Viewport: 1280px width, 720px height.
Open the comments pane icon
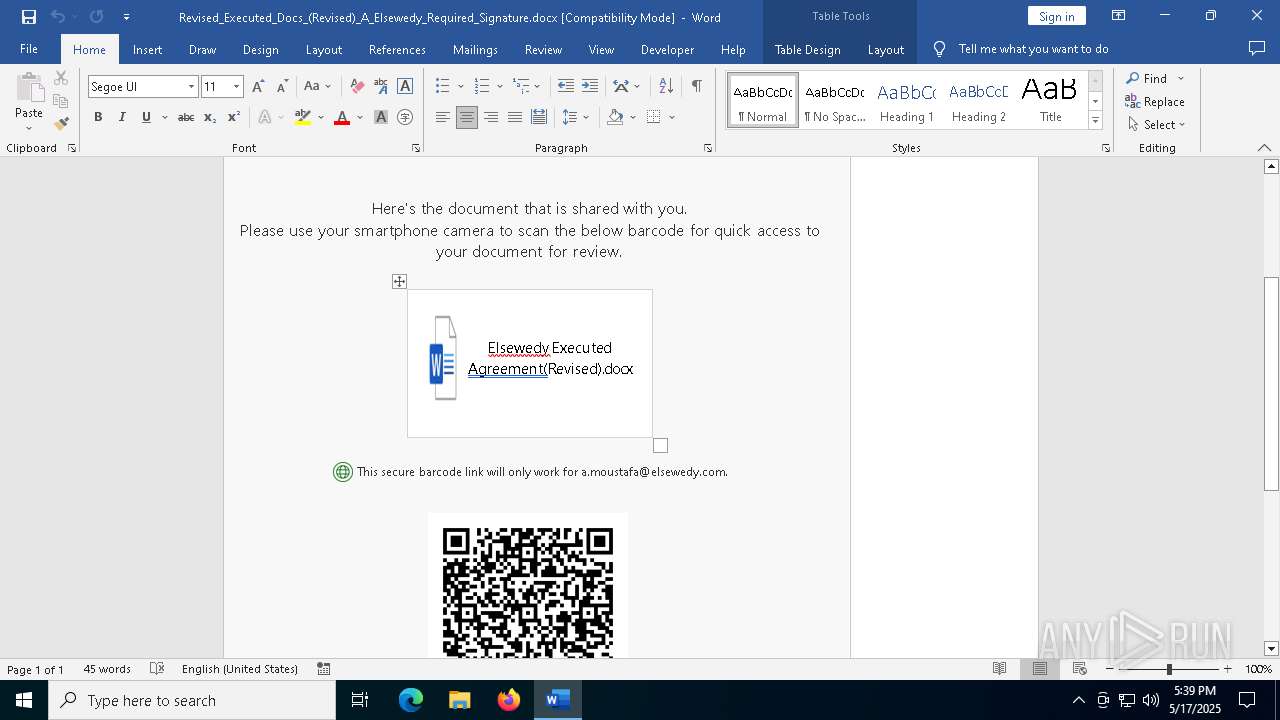(x=1257, y=49)
